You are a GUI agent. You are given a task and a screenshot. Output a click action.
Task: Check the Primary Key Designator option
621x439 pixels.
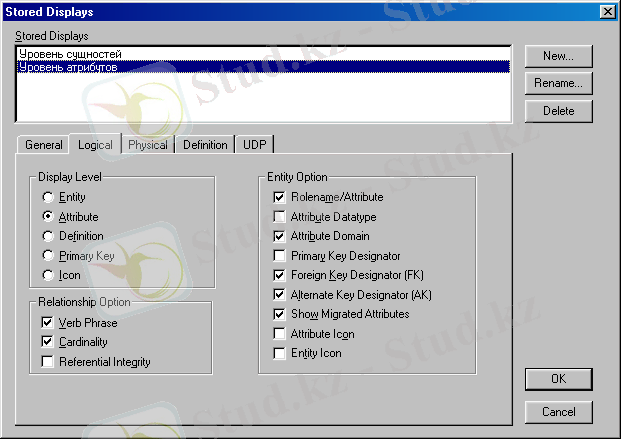click(x=279, y=255)
